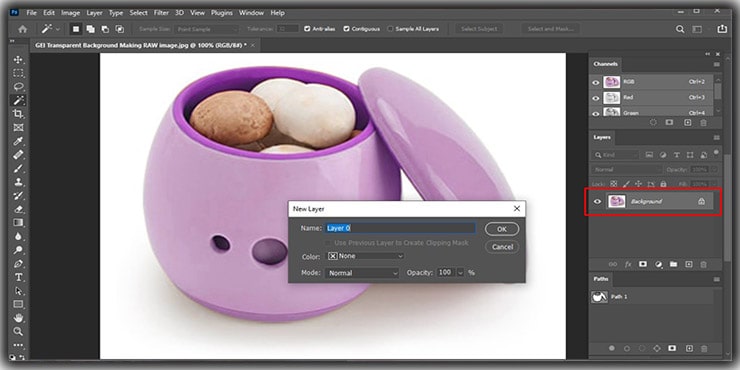The width and height of the screenshot is (740, 370).
Task: Open Color dropdown in New Layer dialog
Action: 366,256
